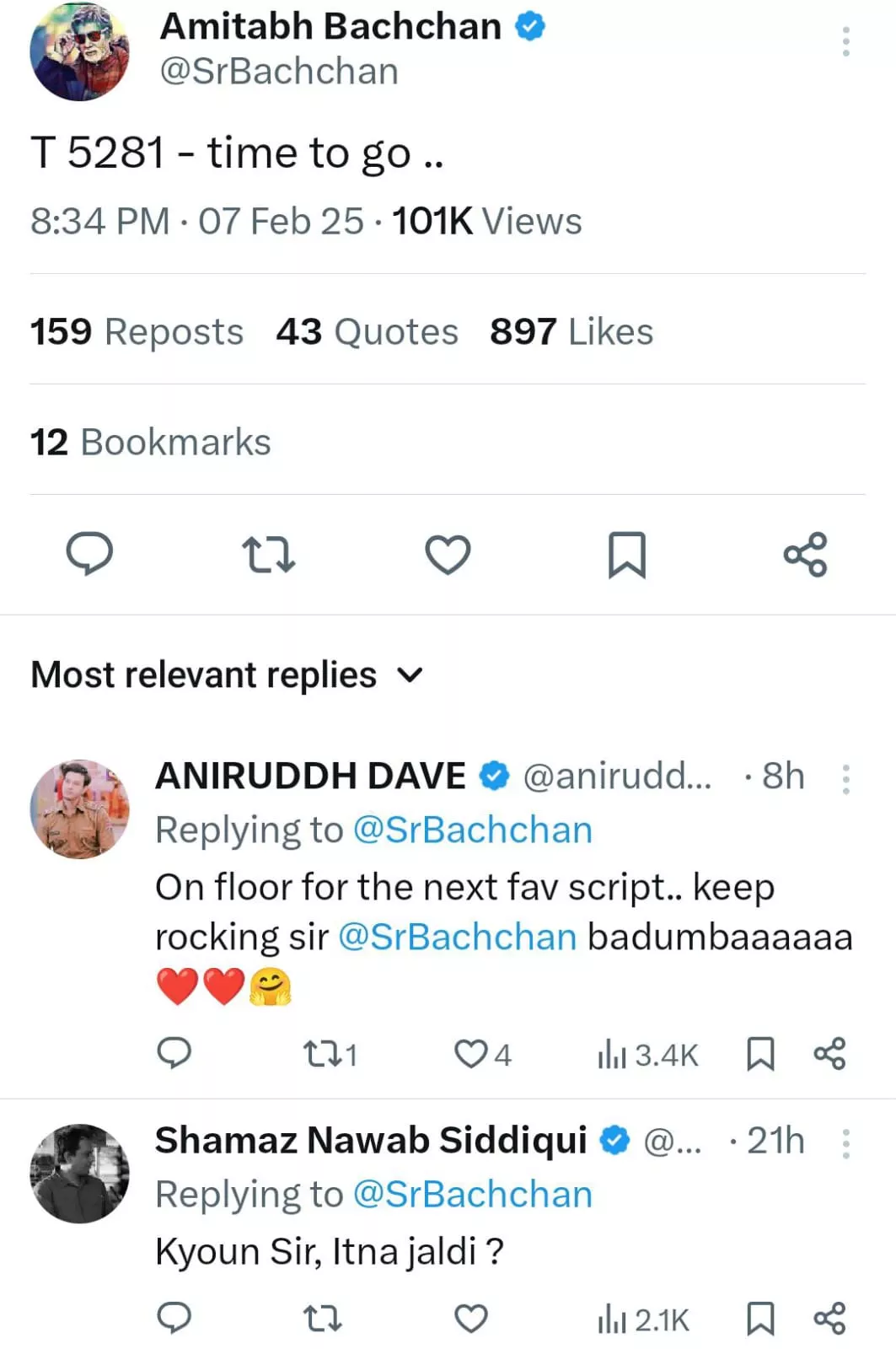Screen dimensions: 896x1349
Task: Reply to Amitabh Bachchan's main tweet
Action: pyautogui.click(x=89, y=554)
